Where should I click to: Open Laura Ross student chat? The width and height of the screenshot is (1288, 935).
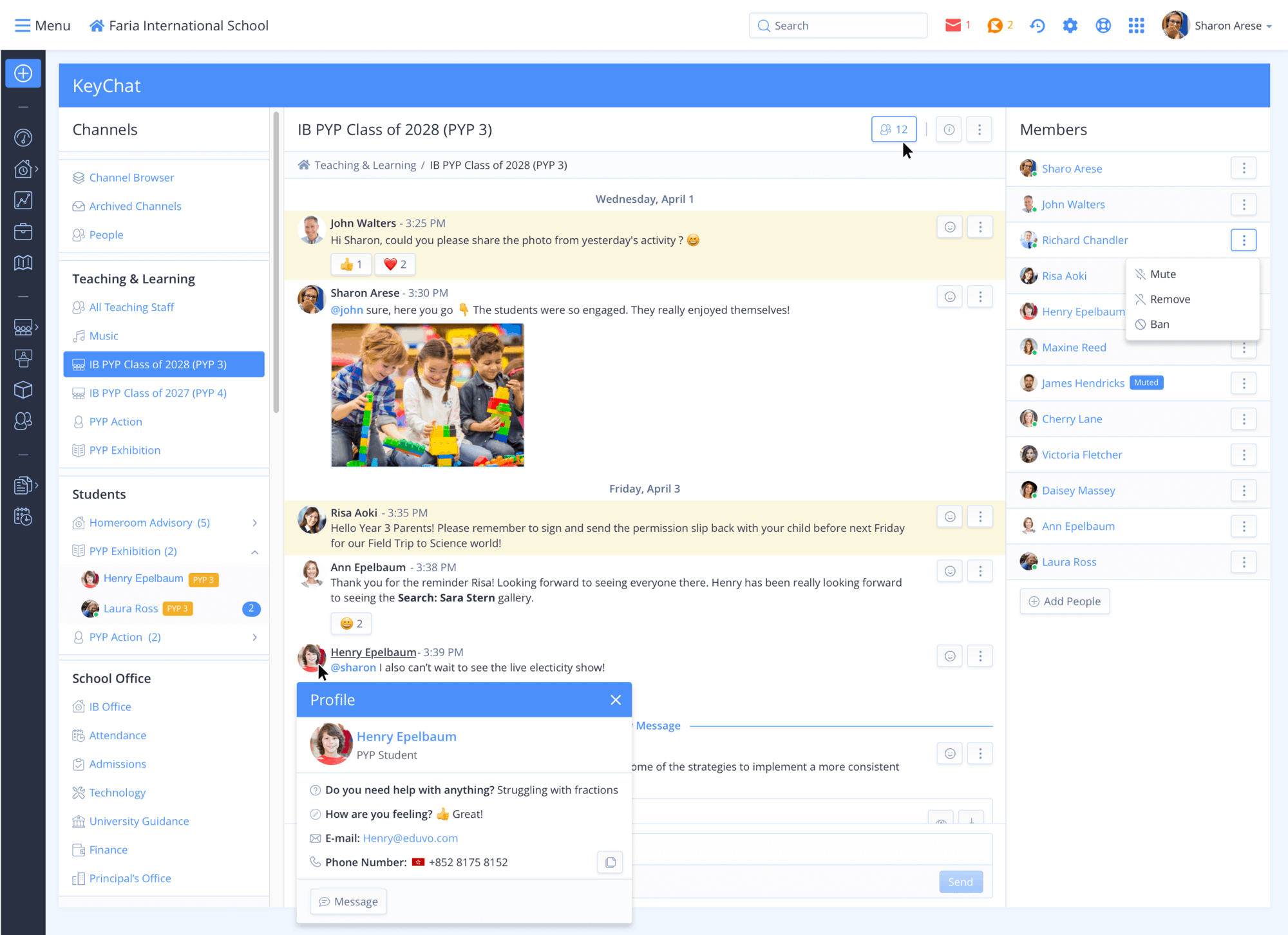(131, 609)
